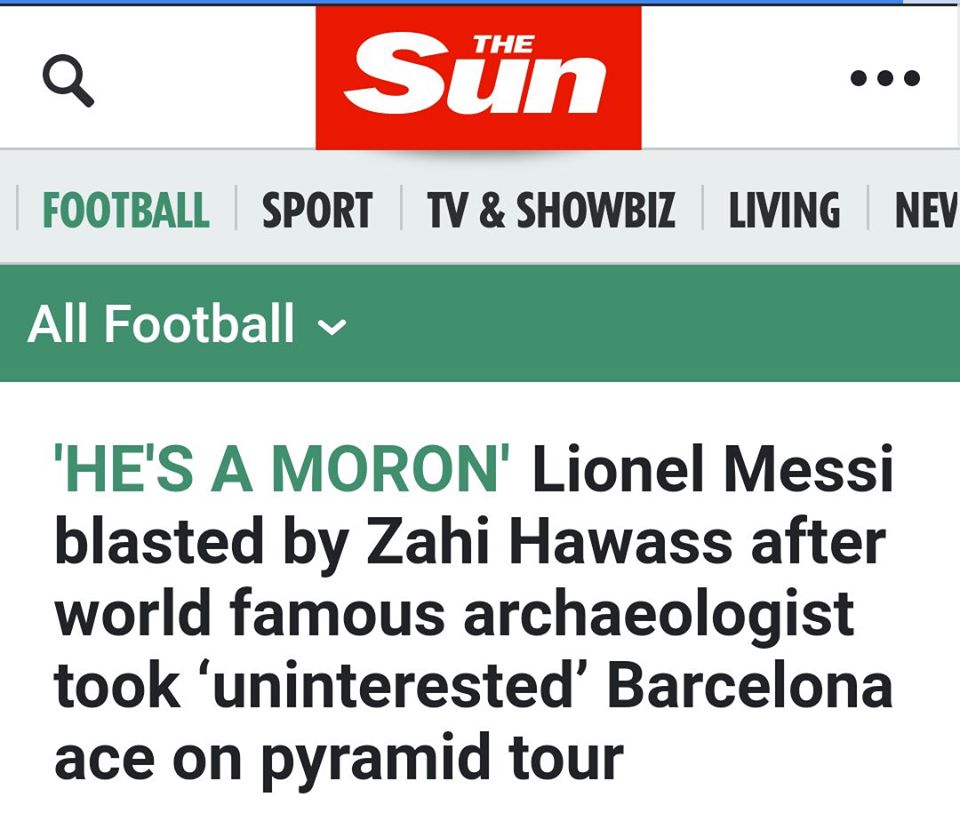This screenshot has height=821, width=960.
Task: Select the FOOTBALL tab
Action: point(126,210)
